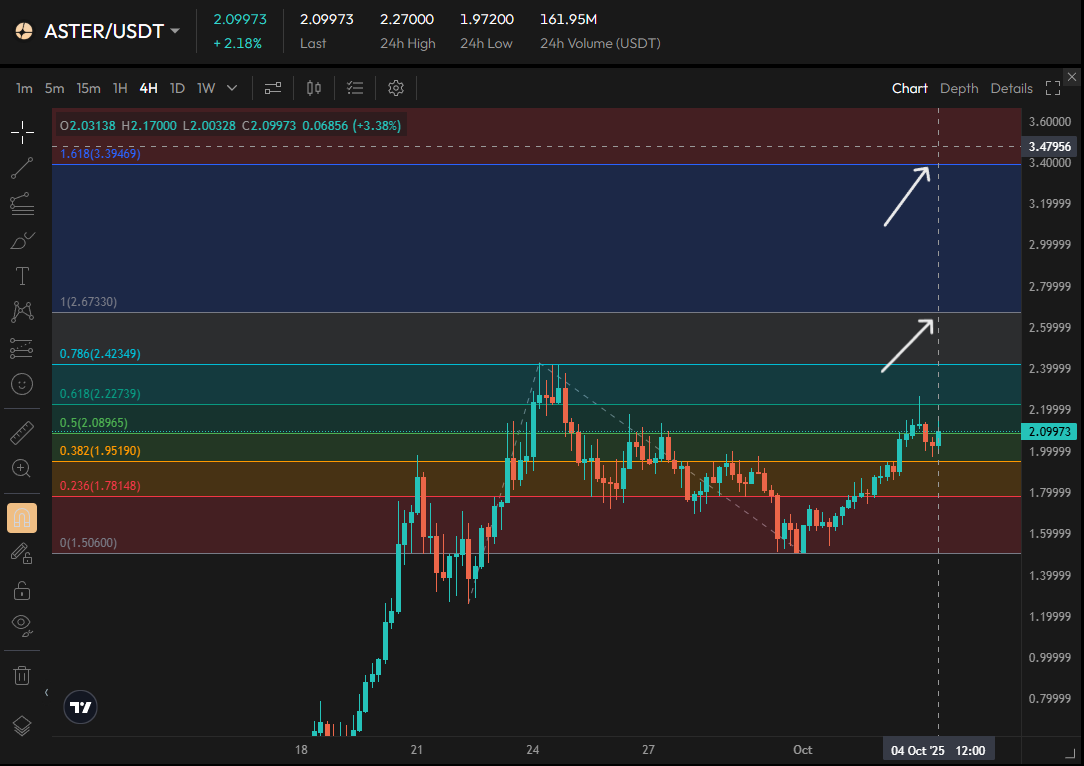Screen dimensions: 1084x766
Task: Click the 0.236(1.78148) Fibonacci level label
Action: tap(100, 485)
